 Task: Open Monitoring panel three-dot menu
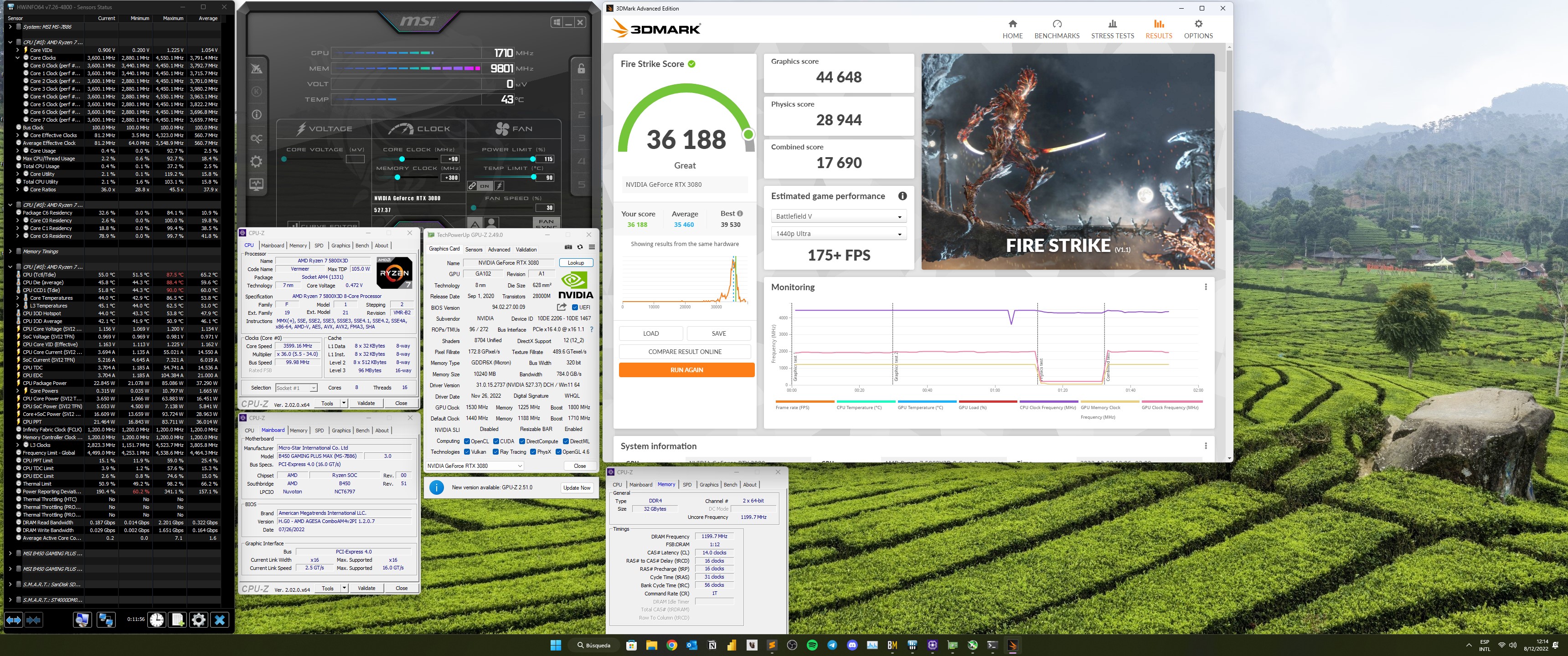coord(1205,287)
